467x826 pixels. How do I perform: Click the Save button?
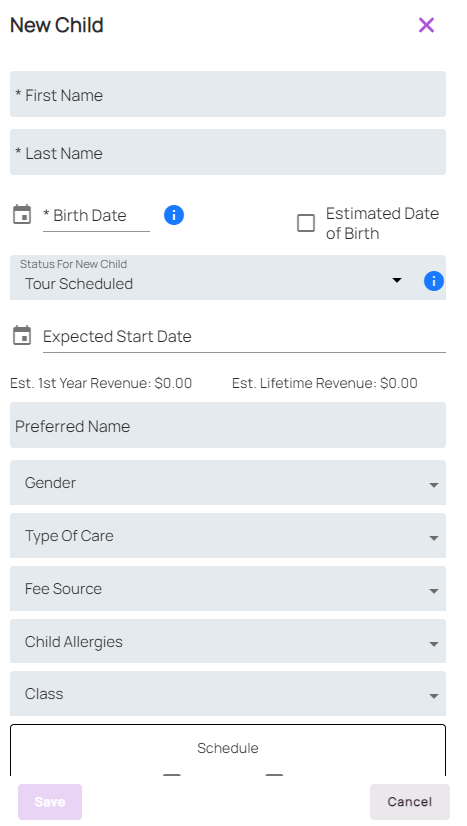[x=50, y=802]
